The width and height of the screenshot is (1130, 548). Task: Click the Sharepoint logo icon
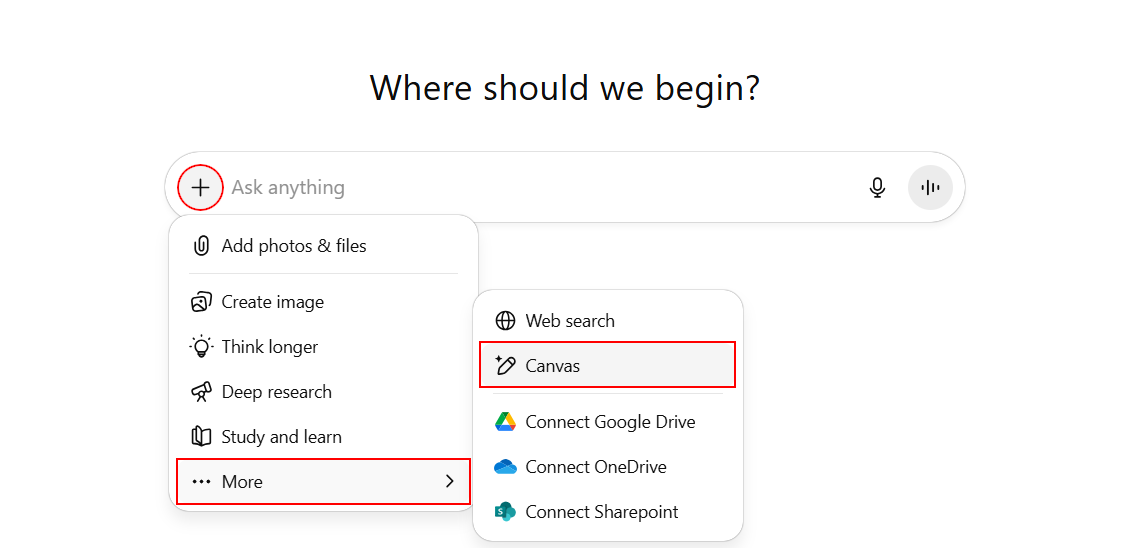click(506, 512)
